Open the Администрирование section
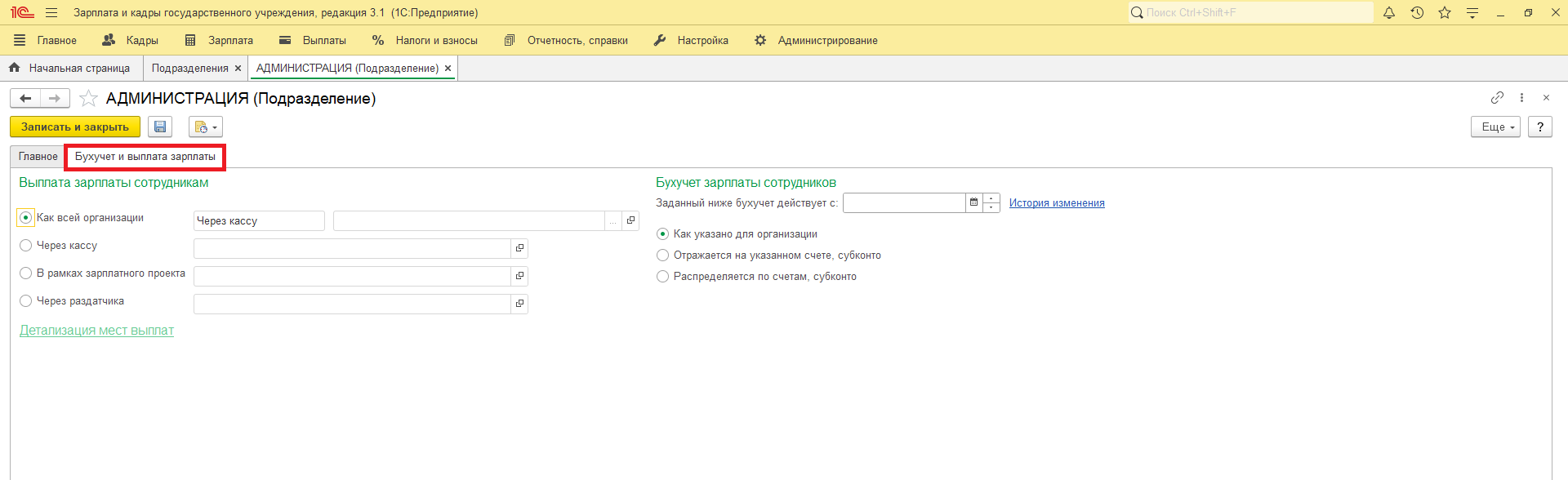Screen dimensions: 1568x480 pyautogui.click(x=816, y=40)
